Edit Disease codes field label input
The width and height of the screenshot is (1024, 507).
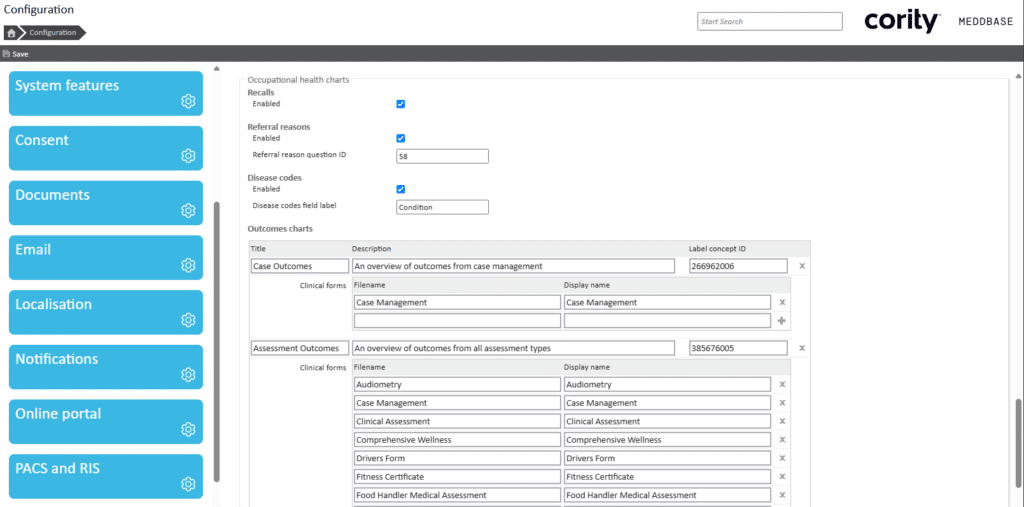point(443,207)
